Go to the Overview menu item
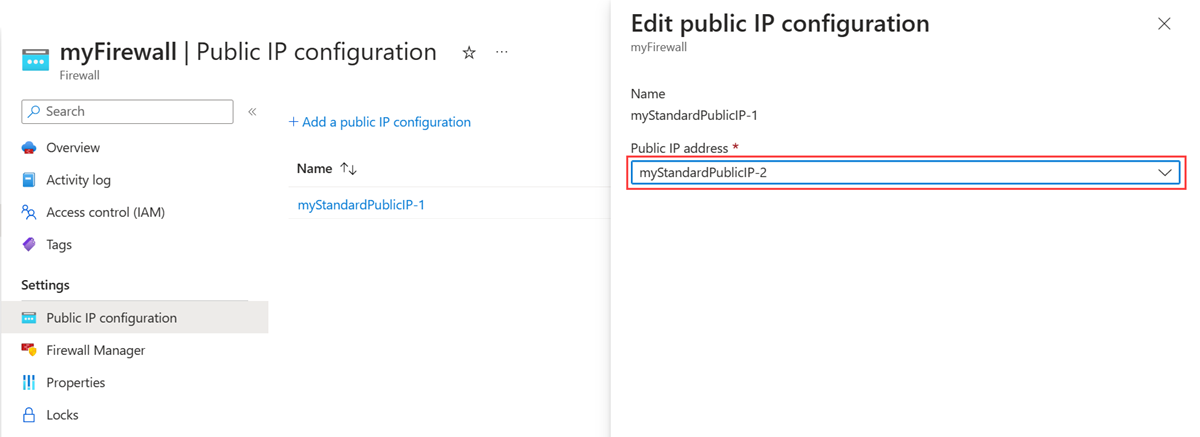1200x437 pixels. 73,148
